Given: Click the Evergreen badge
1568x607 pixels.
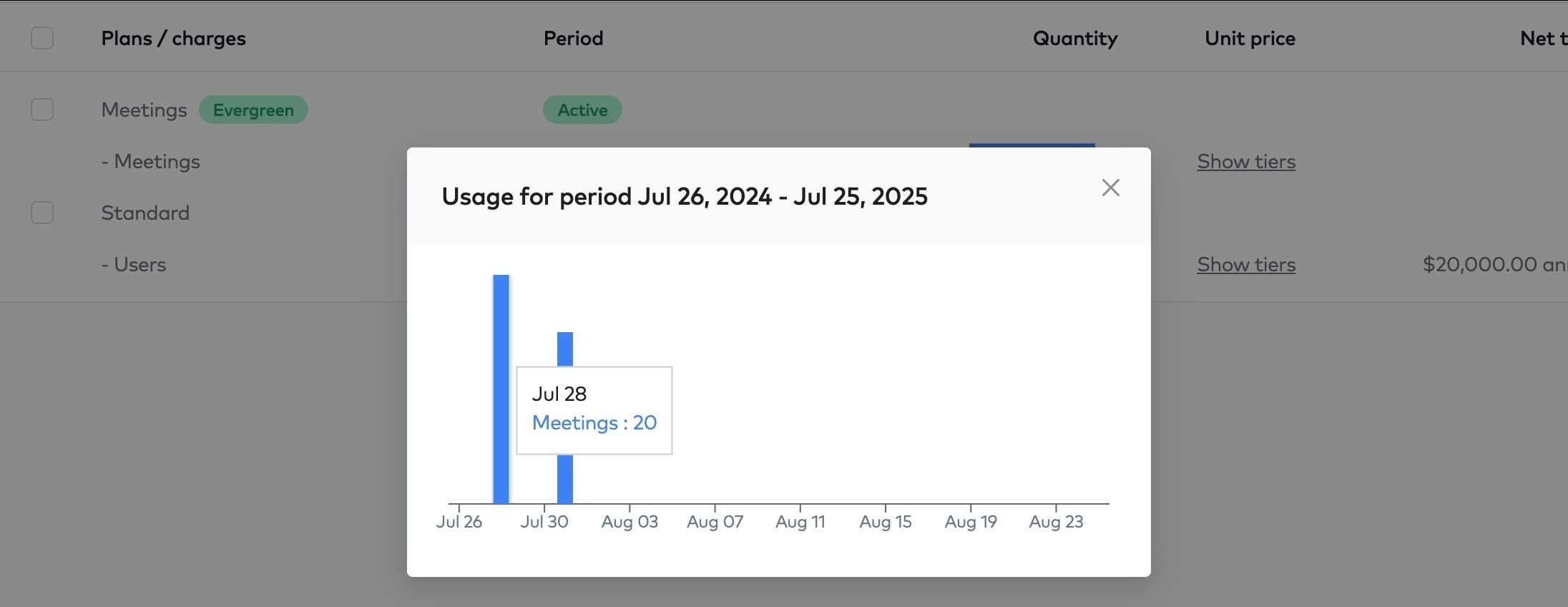Looking at the screenshot, I should [x=253, y=110].
